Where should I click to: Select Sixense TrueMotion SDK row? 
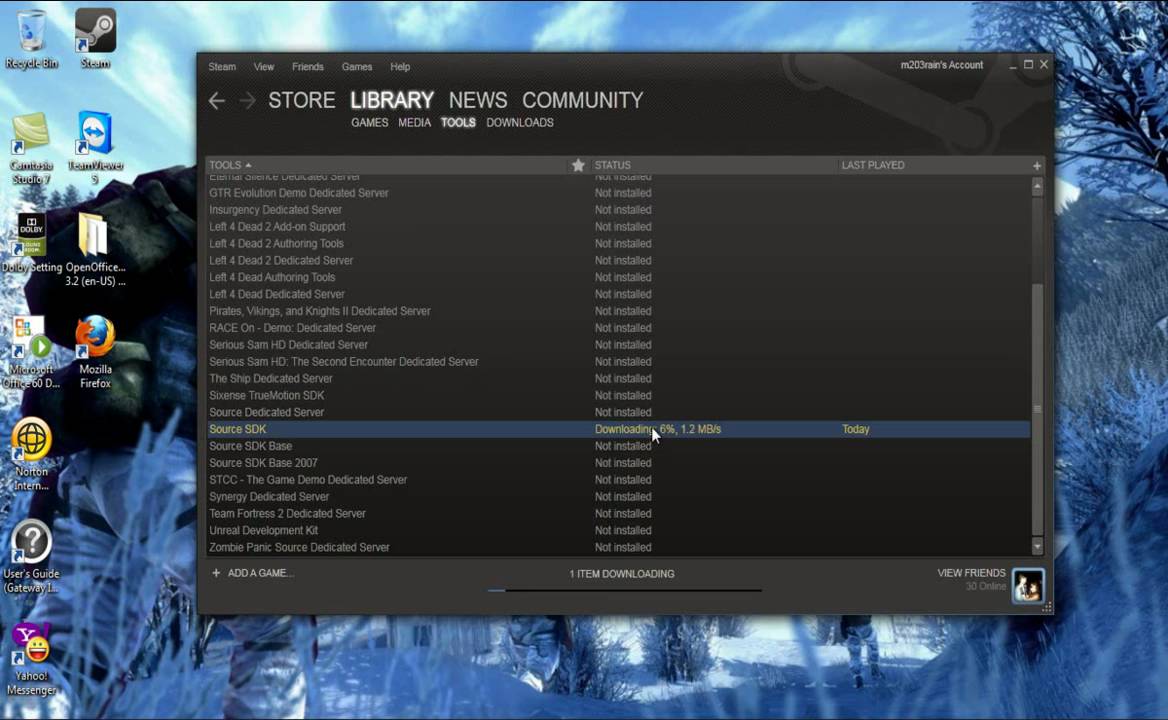[618, 395]
